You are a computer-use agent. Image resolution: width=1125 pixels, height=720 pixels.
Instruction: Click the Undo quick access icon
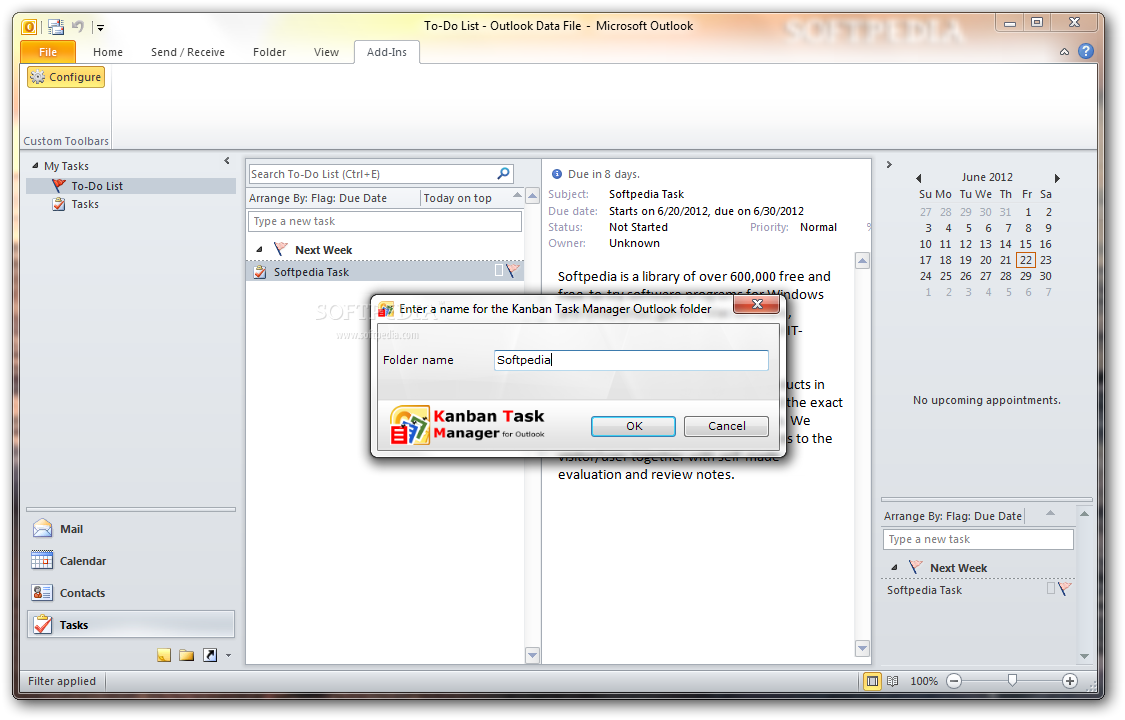[x=77, y=27]
